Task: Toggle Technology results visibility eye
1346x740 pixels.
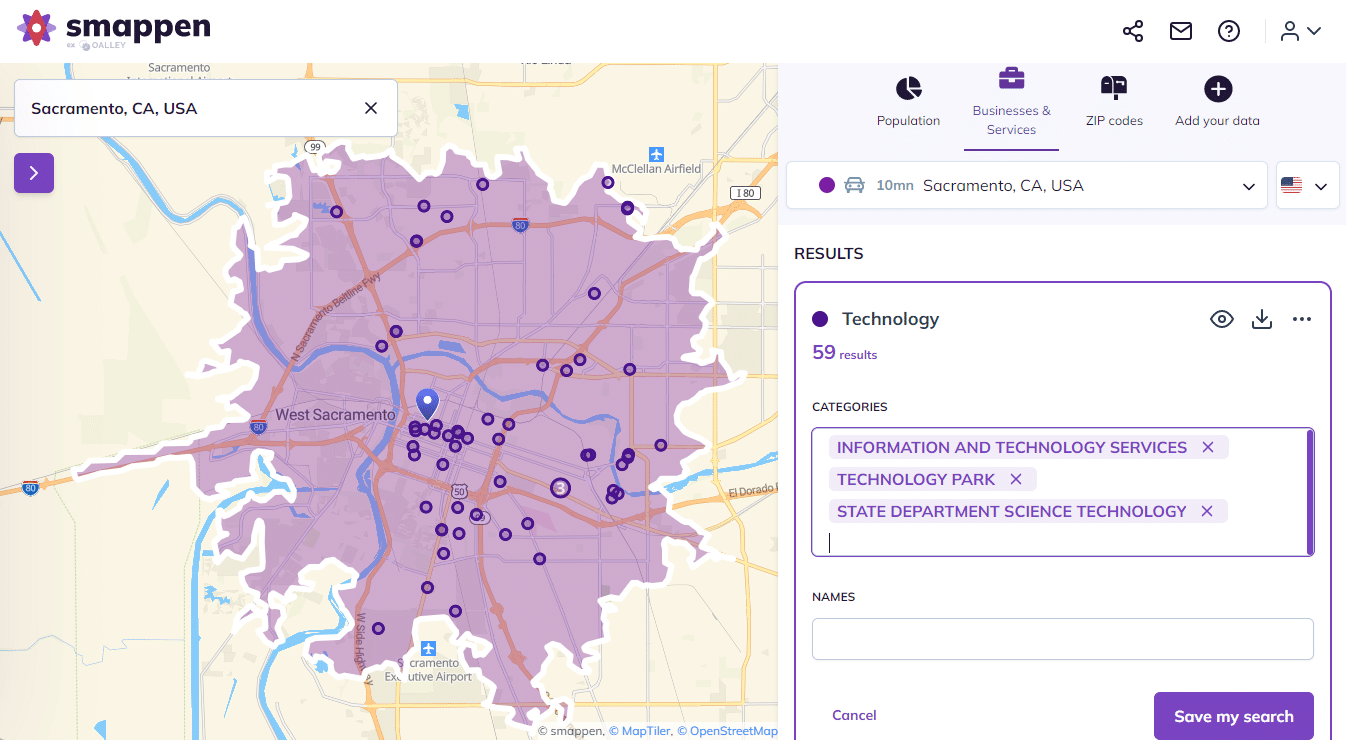Action: pyautogui.click(x=1222, y=319)
